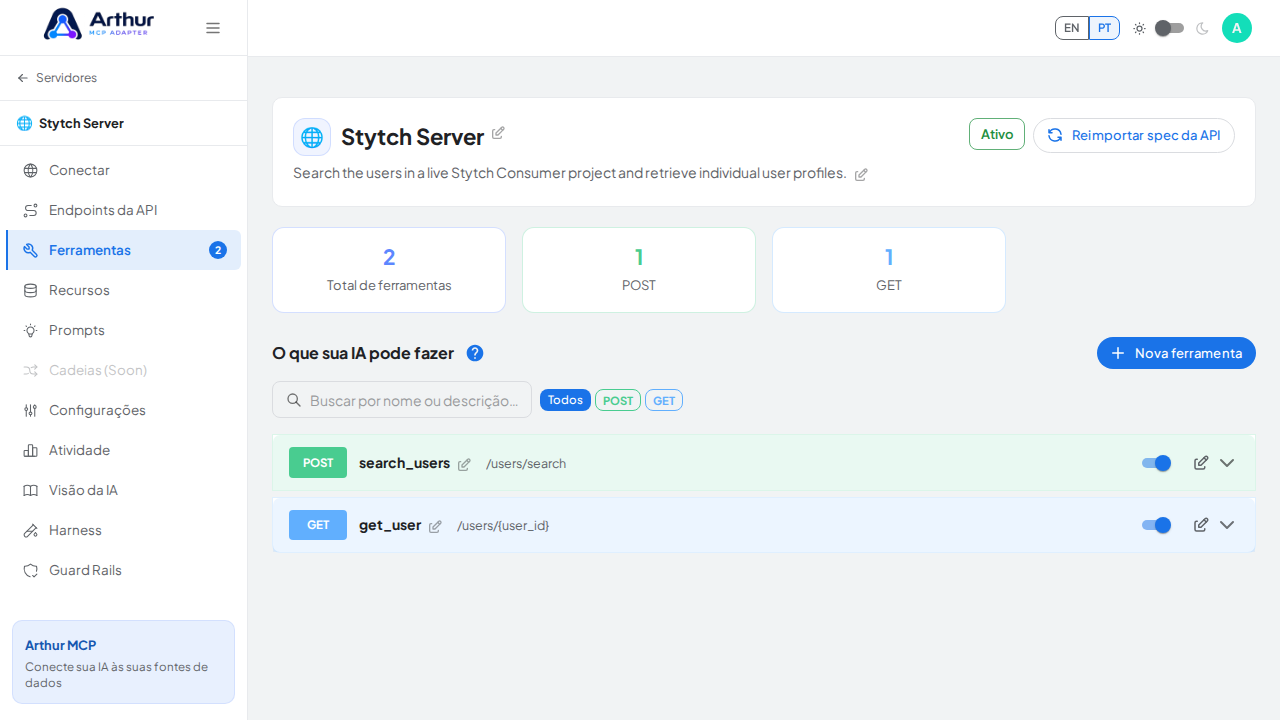
Task: Expand the get_user tool row
Action: (x=1227, y=525)
